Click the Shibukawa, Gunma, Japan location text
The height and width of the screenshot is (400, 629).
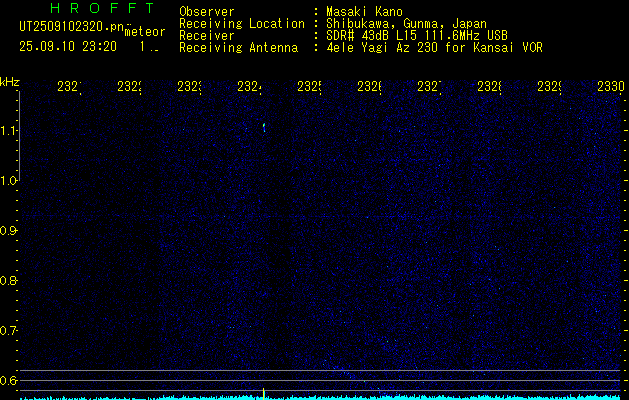pos(406,24)
